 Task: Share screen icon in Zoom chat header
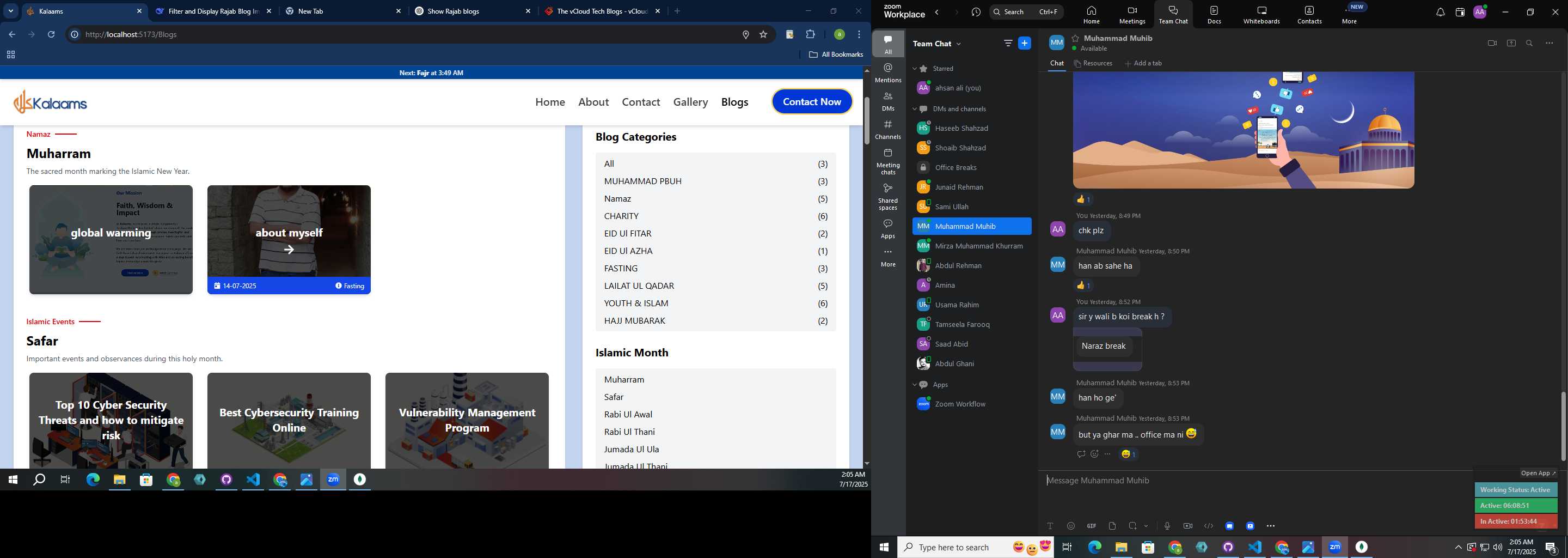(x=1511, y=43)
